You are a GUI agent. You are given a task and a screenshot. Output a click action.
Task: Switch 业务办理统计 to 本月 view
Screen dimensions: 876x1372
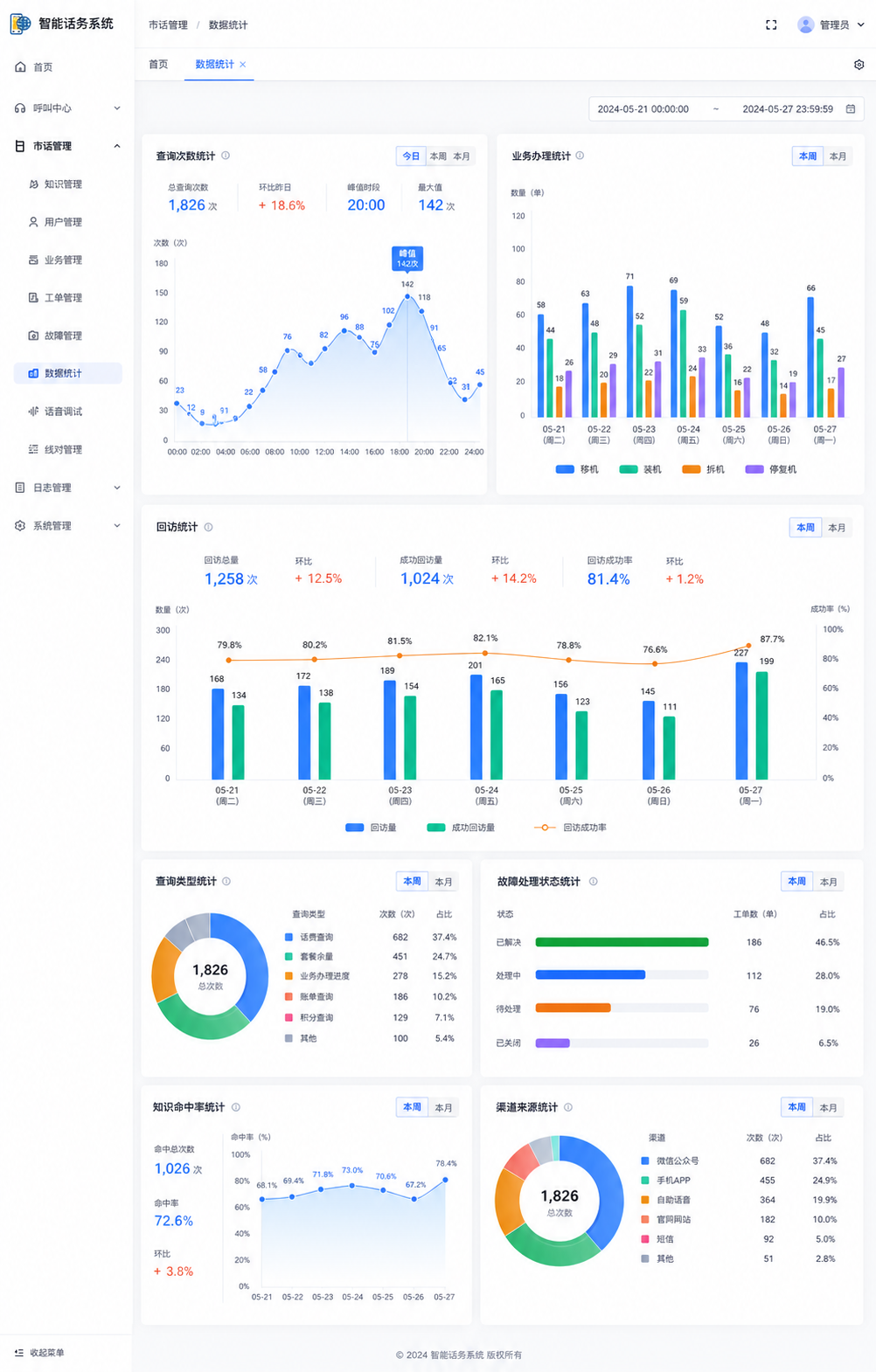click(x=838, y=156)
